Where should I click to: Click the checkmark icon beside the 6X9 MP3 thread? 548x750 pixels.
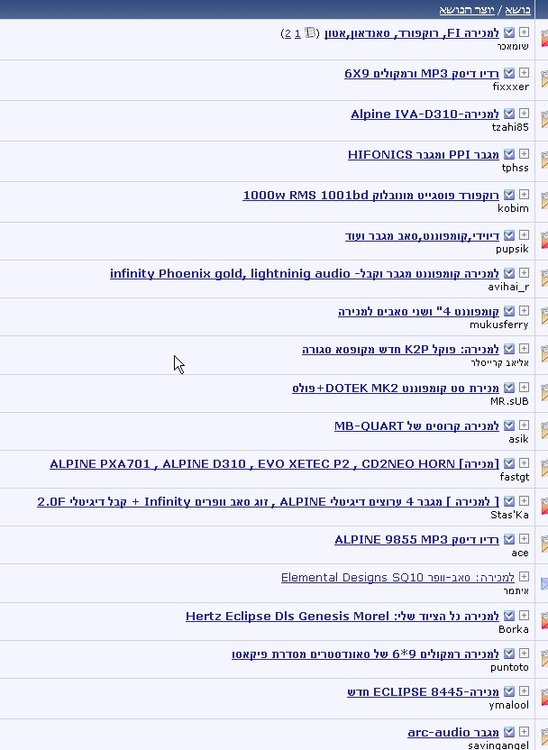[x=509, y=73]
